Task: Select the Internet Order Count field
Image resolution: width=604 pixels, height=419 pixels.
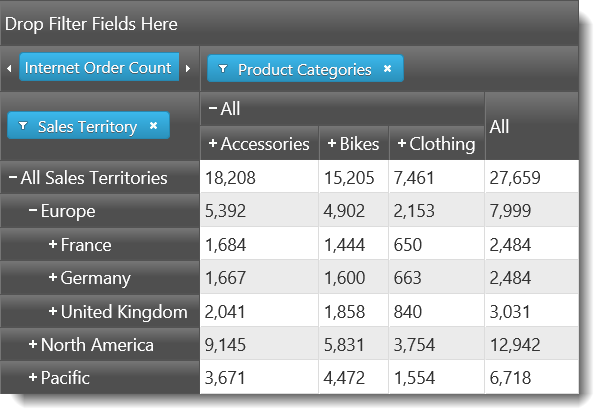Action: 98,68
